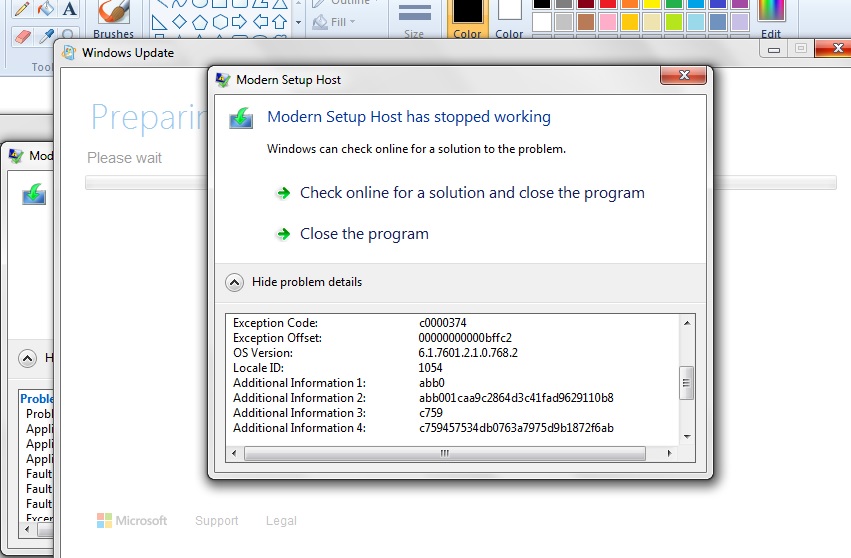Choose the left arrow shape
Viewport: 851px width, 558px height.
pos(260,22)
